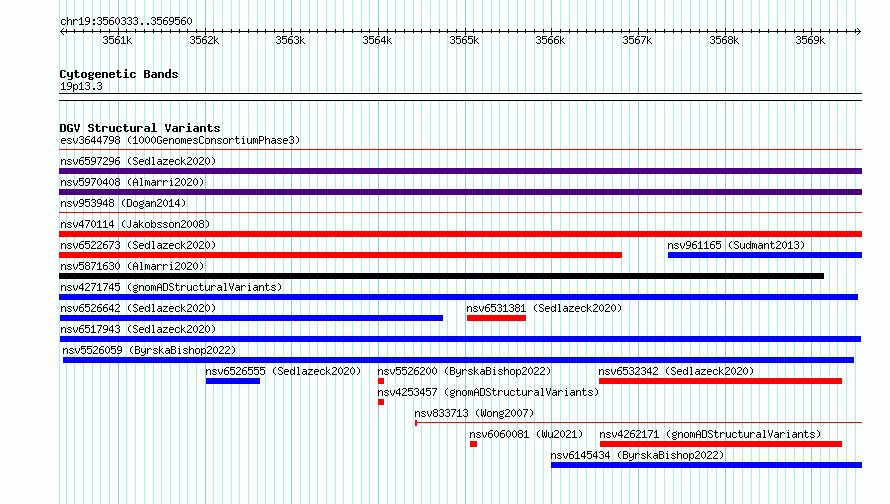890x504 pixels.
Task: Open the nsv5871630 (Almarri2020) label
Action: 132,266
